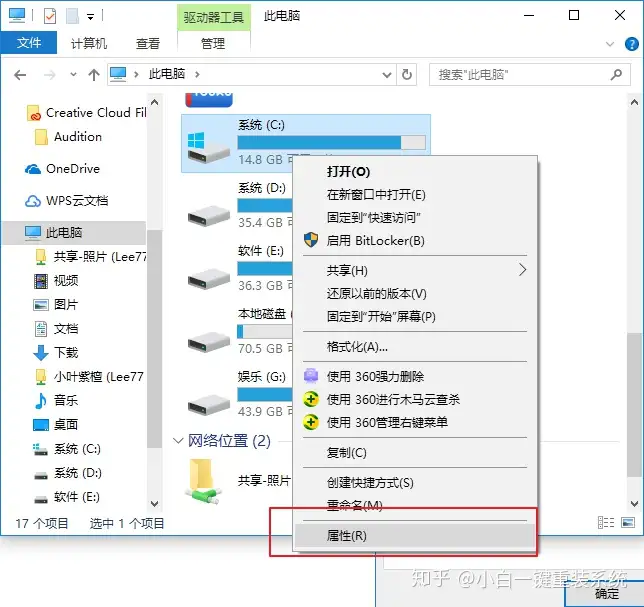Switch to the 计算机 ribbon tab
The height and width of the screenshot is (607, 644).
(x=89, y=43)
